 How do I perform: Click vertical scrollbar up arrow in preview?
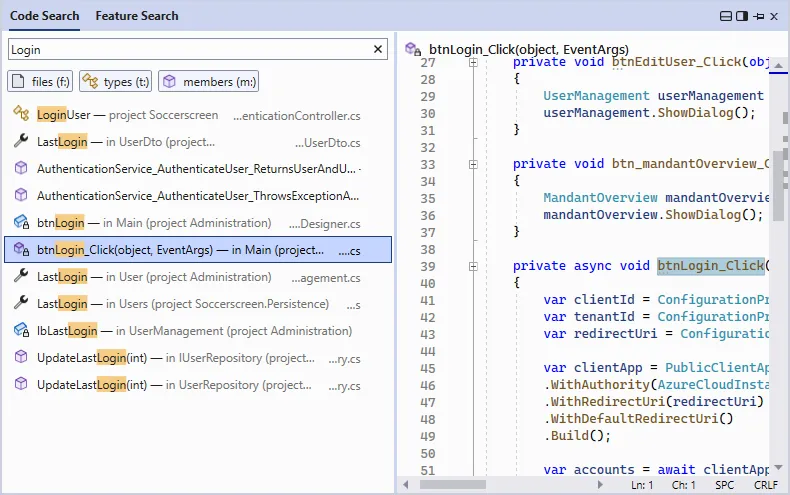[x=778, y=66]
